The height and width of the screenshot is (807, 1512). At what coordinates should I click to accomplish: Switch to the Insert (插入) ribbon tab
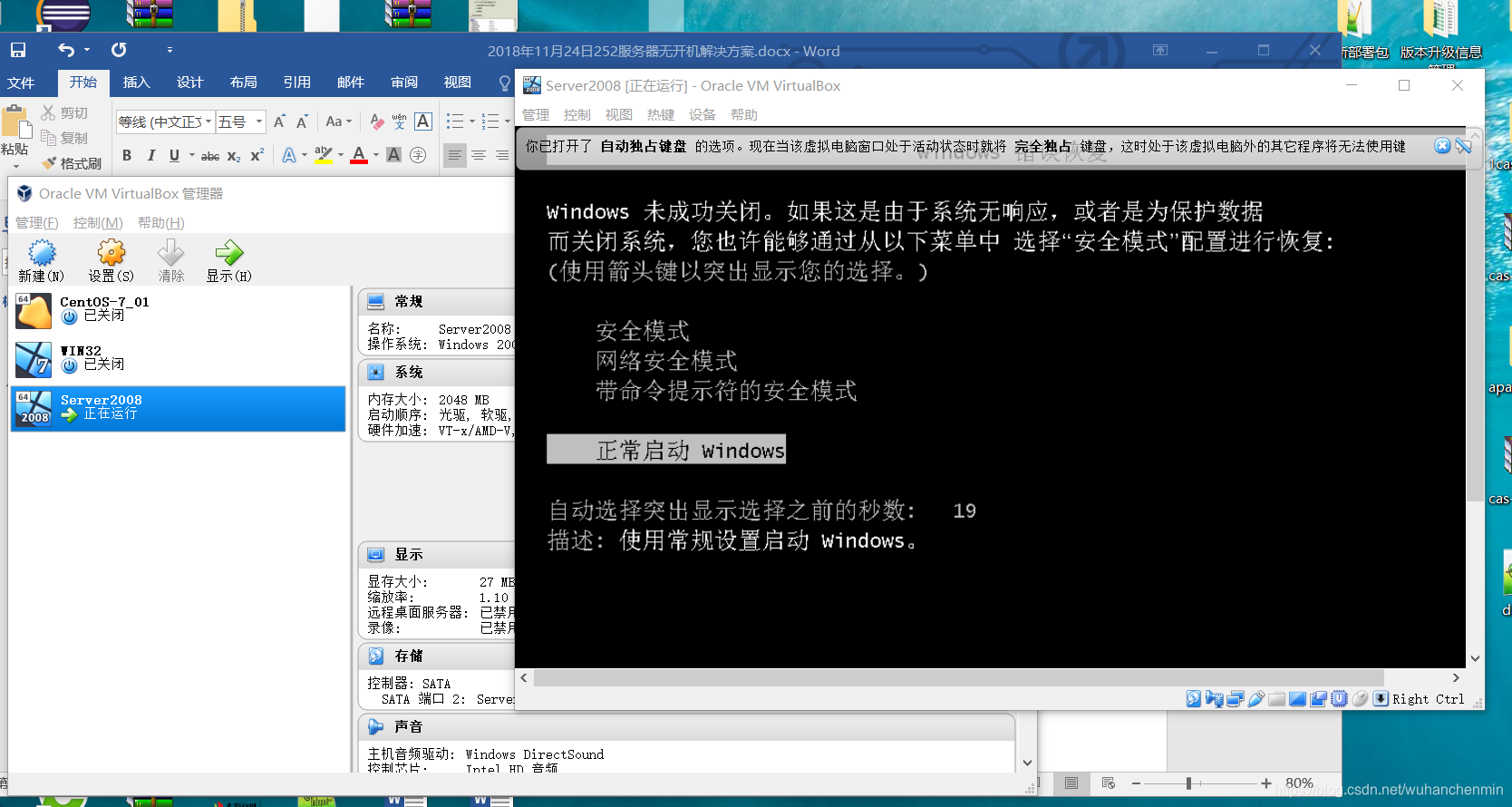click(x=136, y=83)
